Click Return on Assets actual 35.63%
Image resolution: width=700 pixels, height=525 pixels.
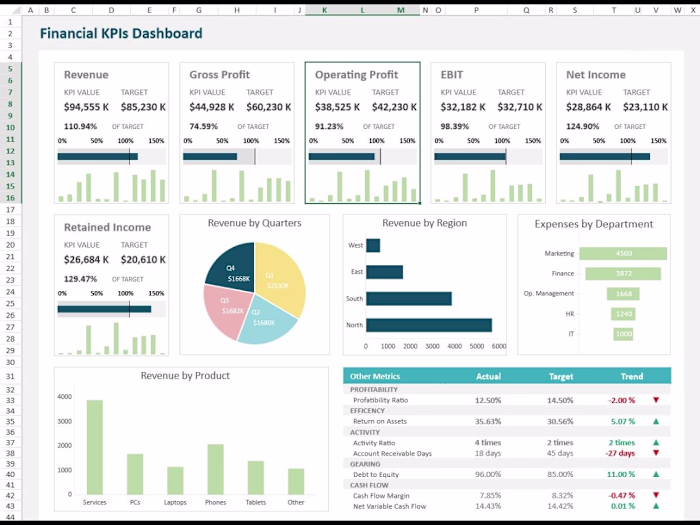(488, 421)
